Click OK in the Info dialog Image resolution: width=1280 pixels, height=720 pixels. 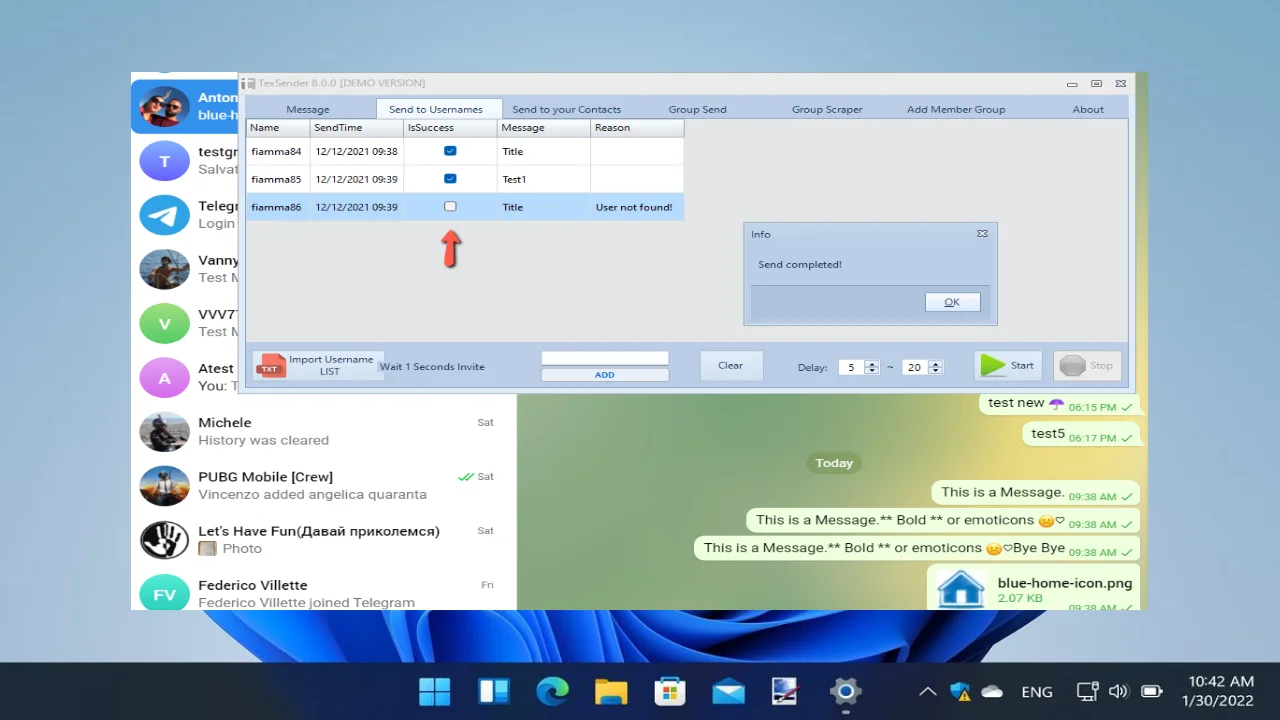click(x=952, y=302)
